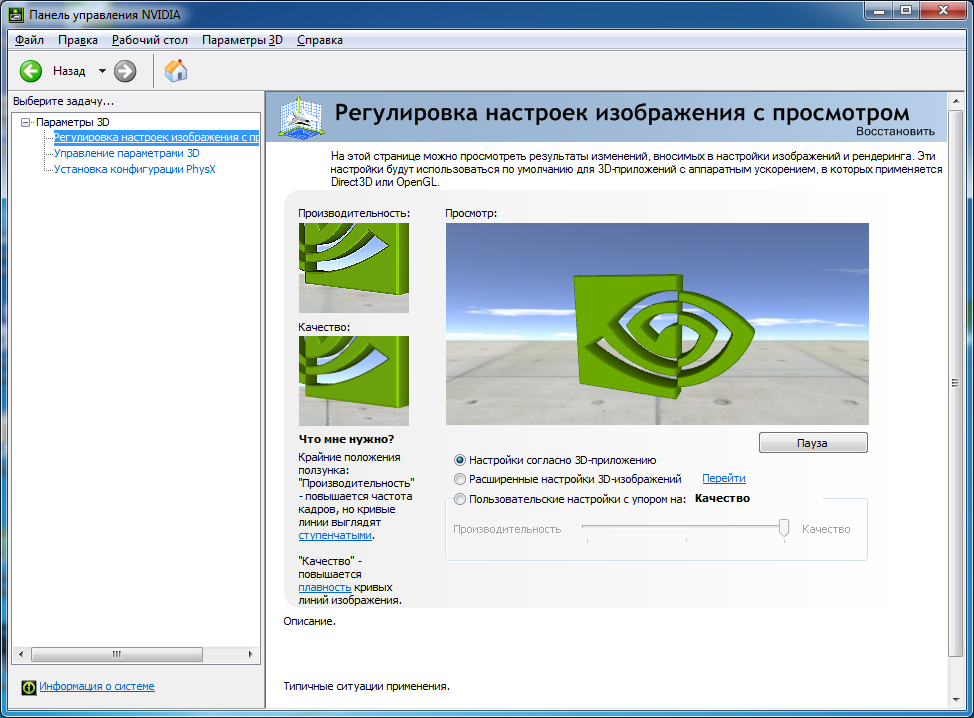Open the Back history dropdown arrow
The image size is (974, 718).
point(102,71)
